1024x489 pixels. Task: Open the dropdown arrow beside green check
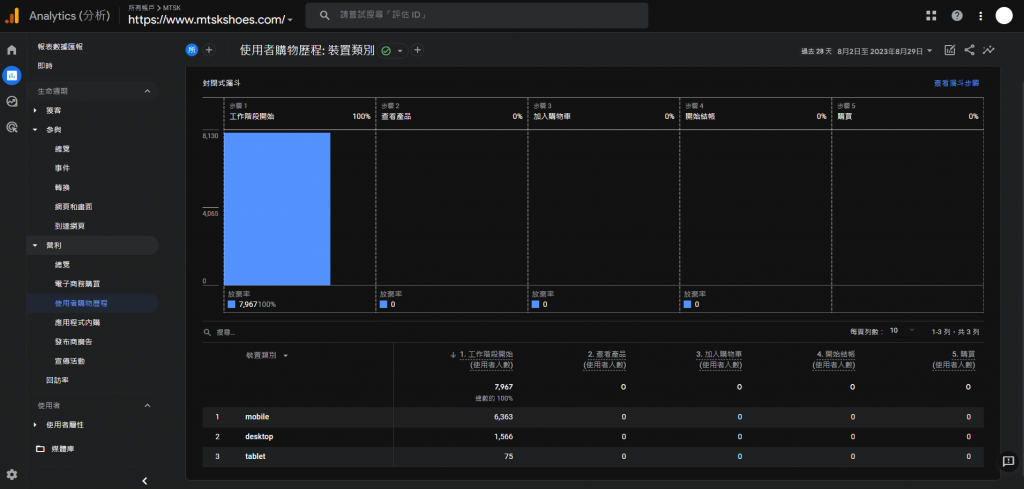point(400,50)
